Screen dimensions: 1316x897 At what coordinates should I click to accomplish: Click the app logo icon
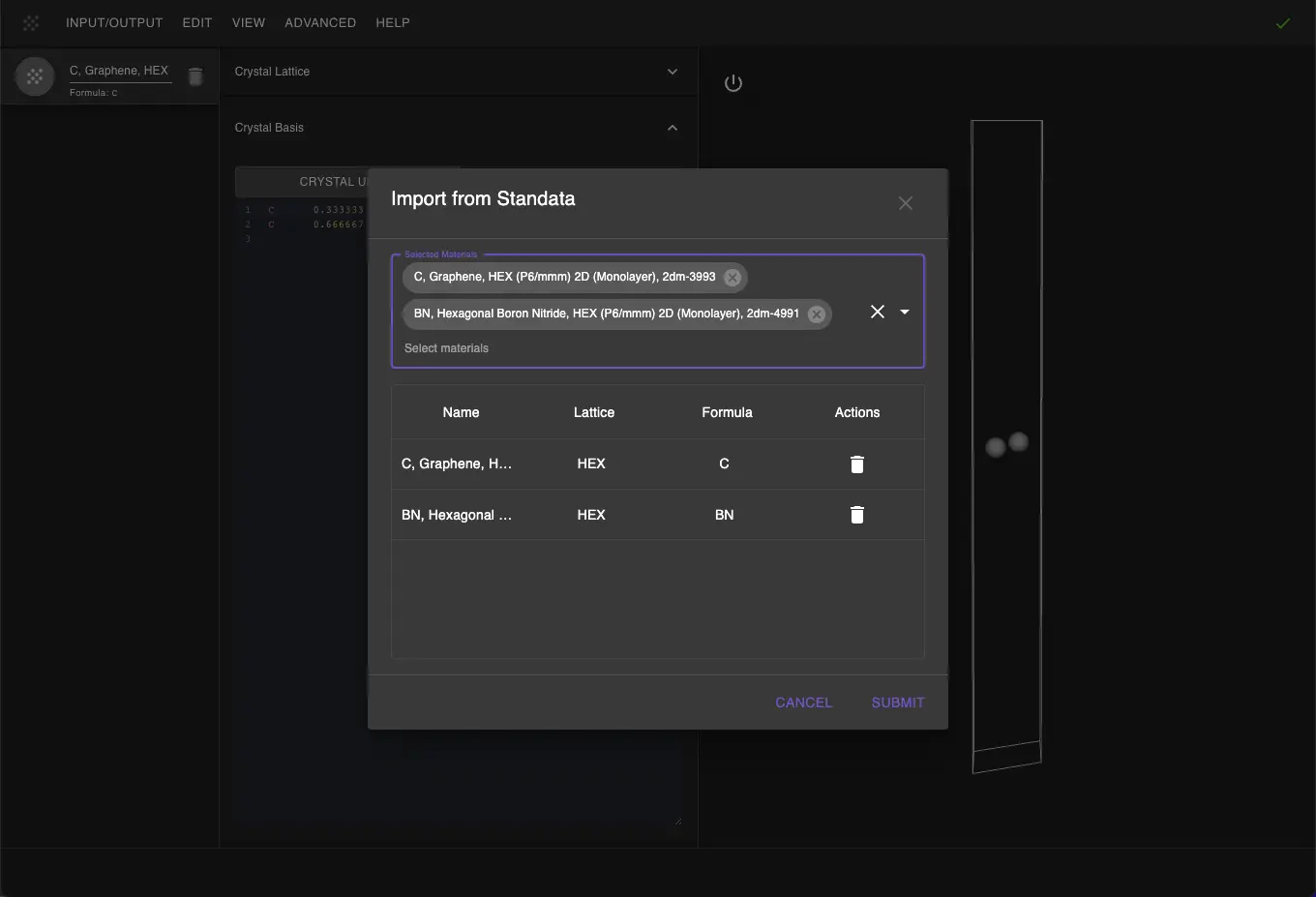(31, 22)
